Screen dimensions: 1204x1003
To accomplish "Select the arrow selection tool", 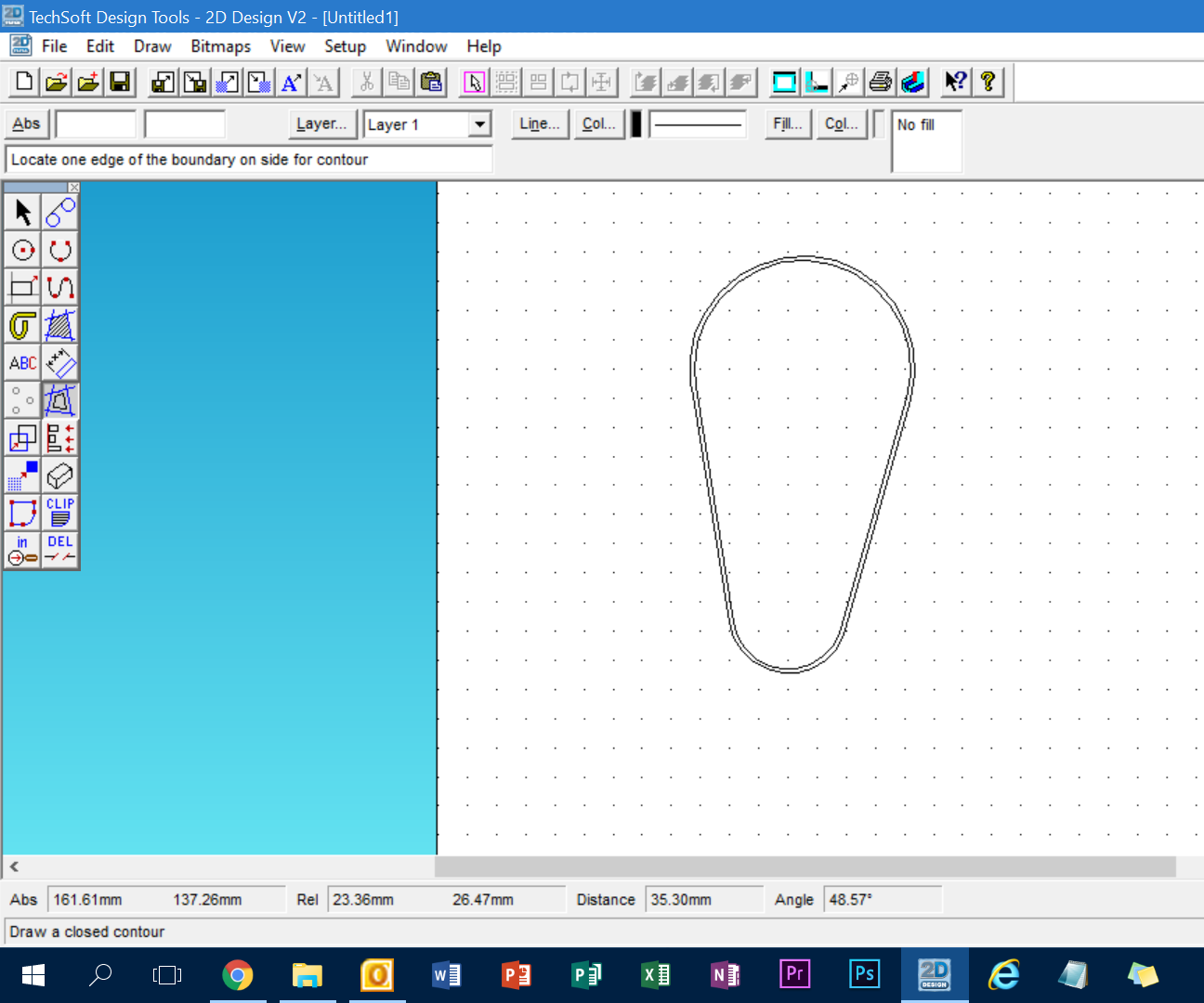I will [22, 211].
